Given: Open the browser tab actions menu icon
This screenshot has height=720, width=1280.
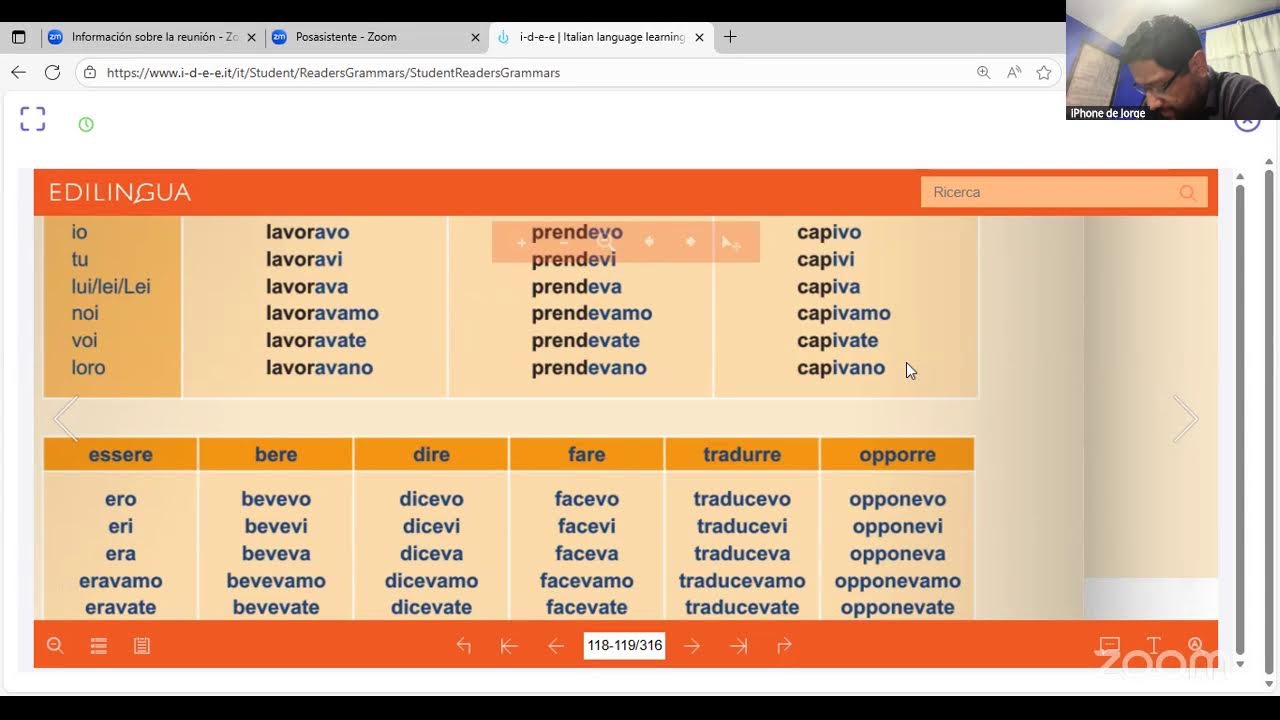Looking at the screenshot, I should 18,37.
